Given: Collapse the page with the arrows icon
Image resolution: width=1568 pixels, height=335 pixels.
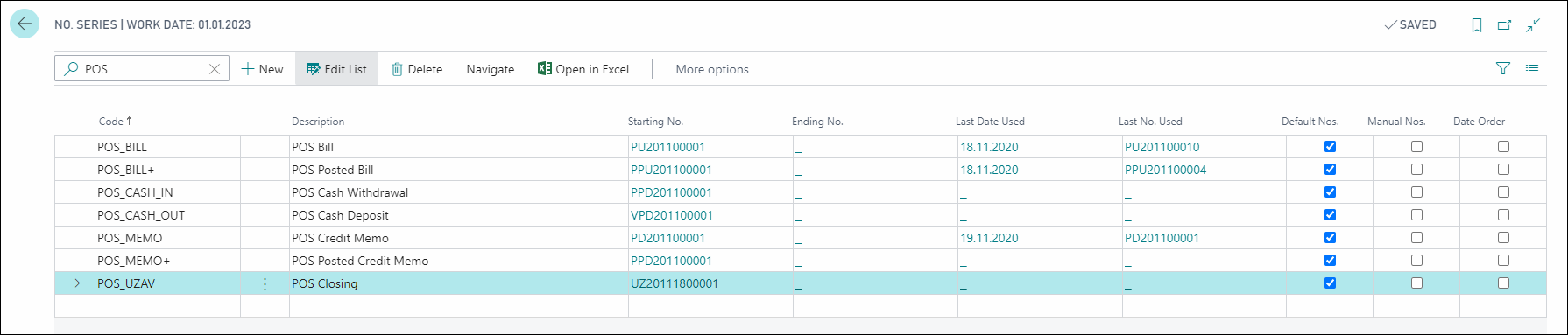Looking at the screenshot, I should pos(1533,25).
